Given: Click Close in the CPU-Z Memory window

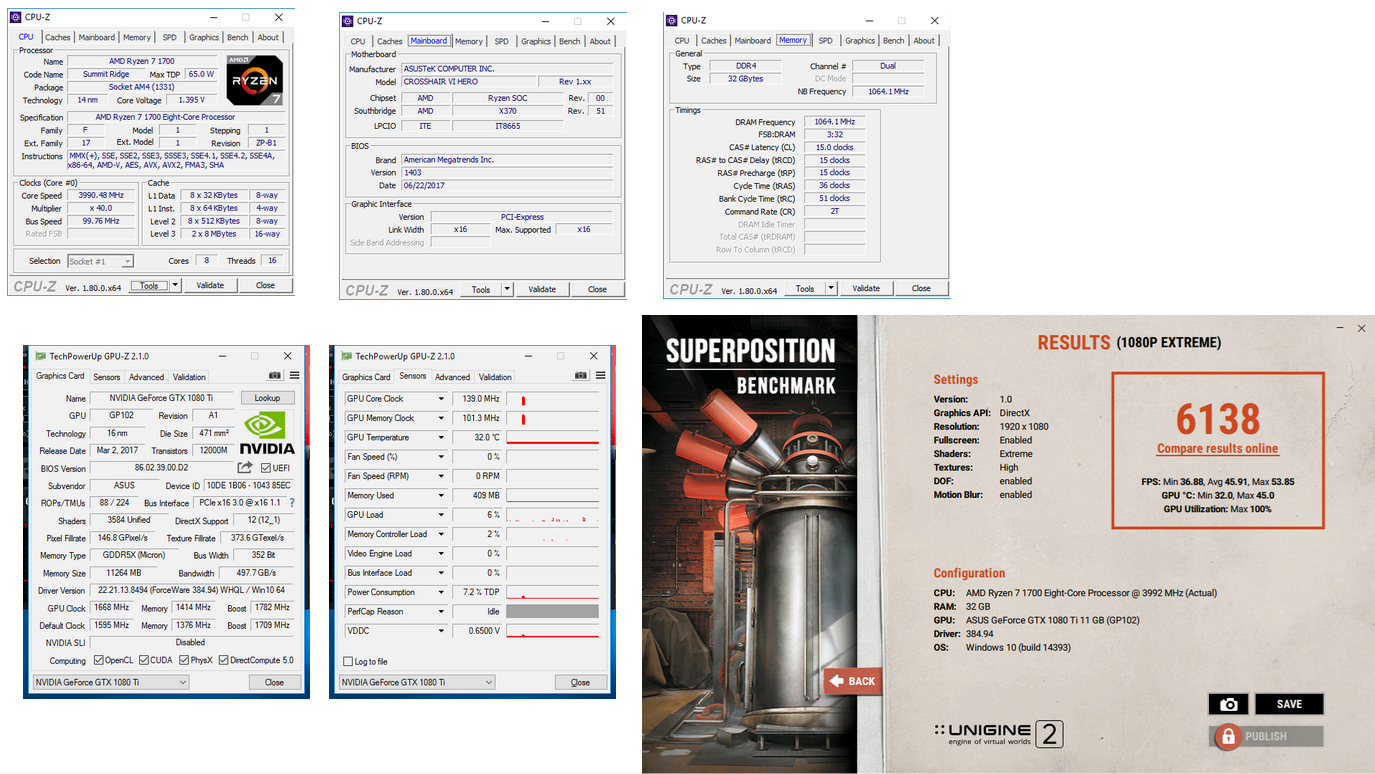Looking at the screenshot, I should pos(921,288).
